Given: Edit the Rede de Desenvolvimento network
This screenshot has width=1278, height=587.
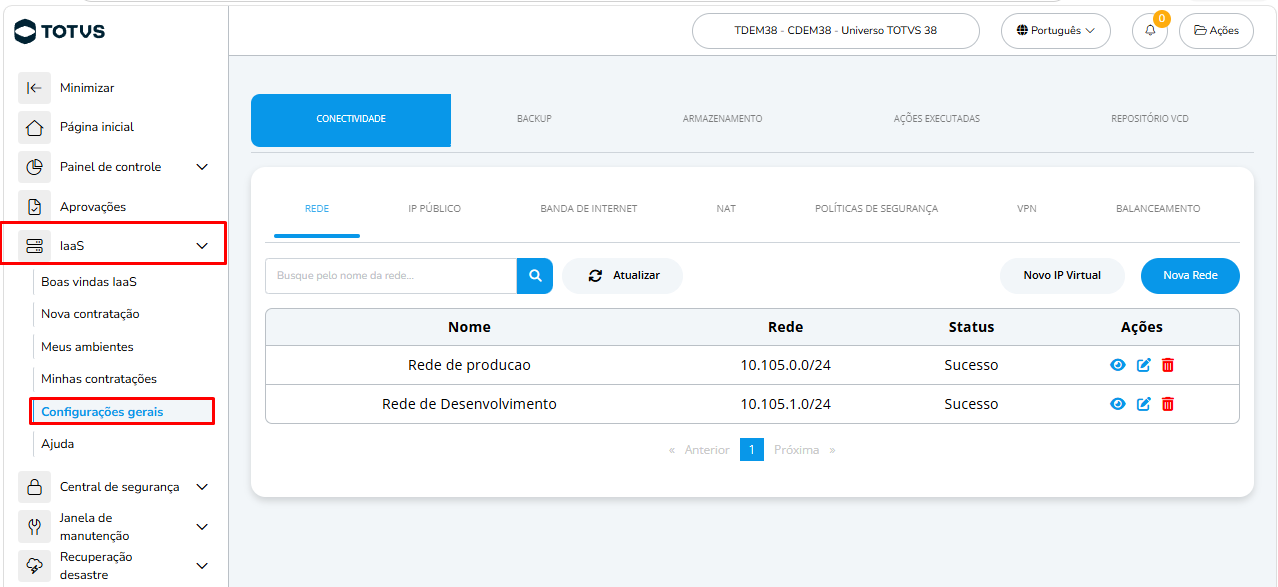Looking at the screenshot, I should [x=1144, y=404].
